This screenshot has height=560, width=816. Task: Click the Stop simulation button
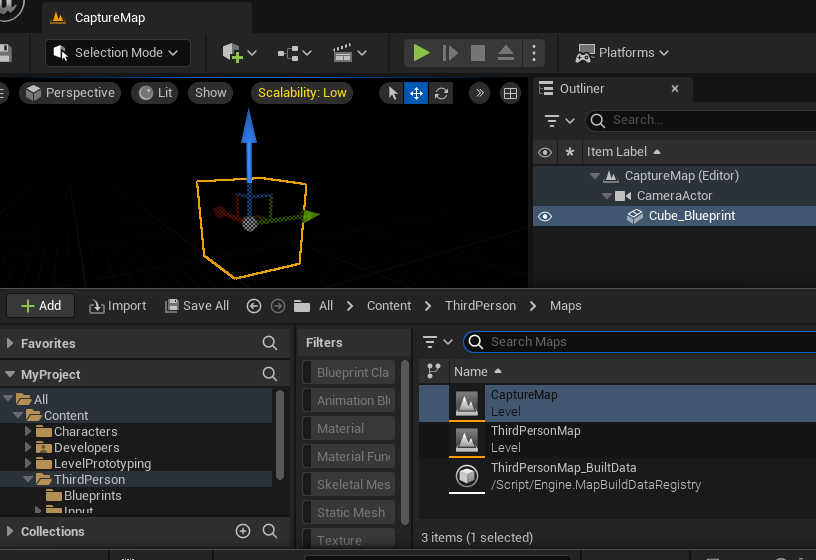pos(478,53)
